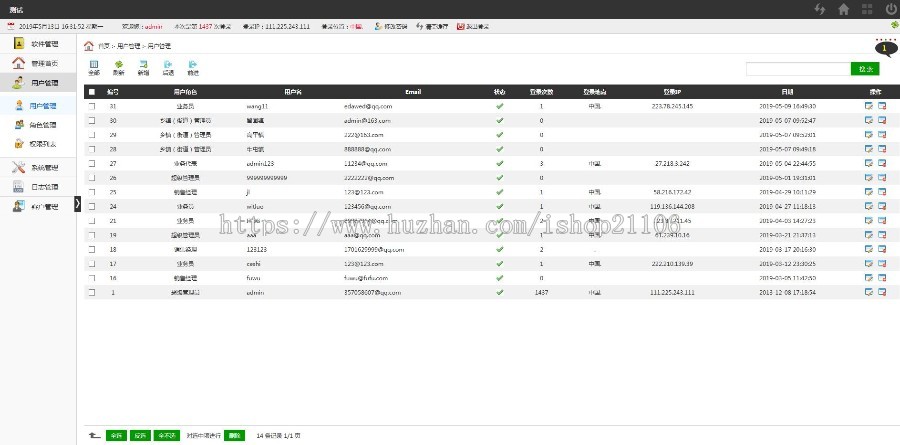Tick the checkbox for user ceshi
The height and width of the screenshot is (445, 900).
pos(92,264)
